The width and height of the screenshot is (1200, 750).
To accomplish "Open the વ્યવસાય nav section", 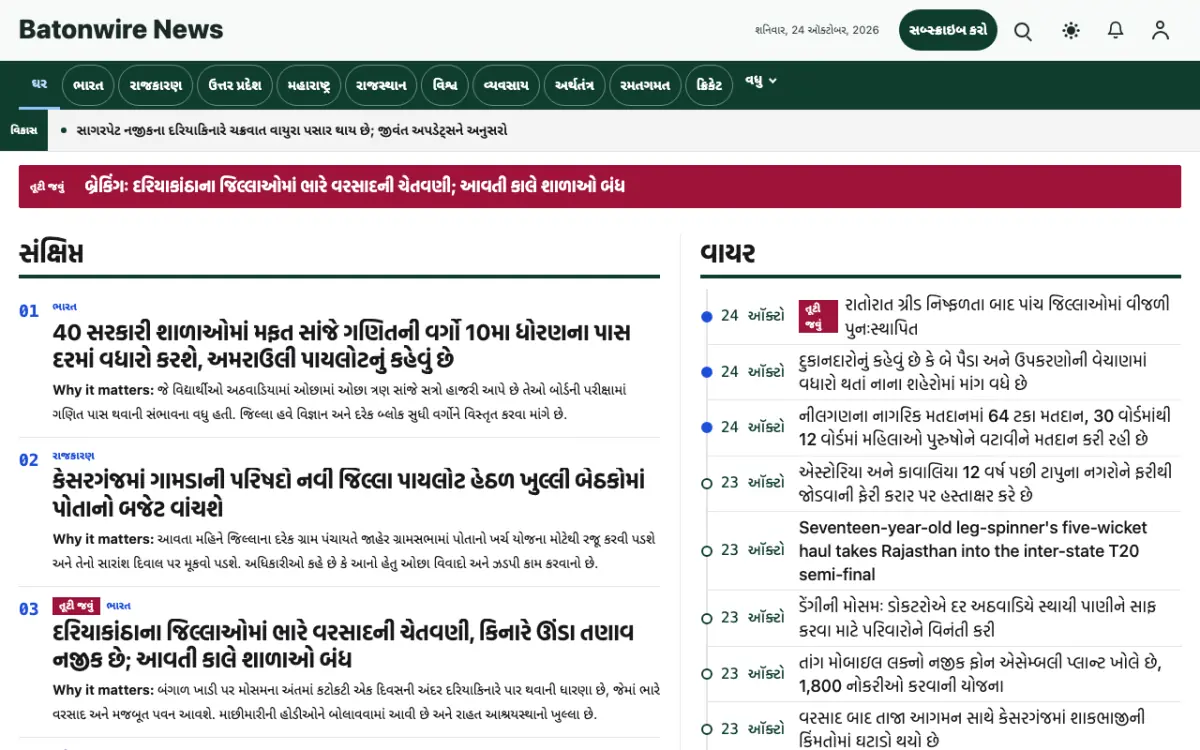I will coord(506,85).
